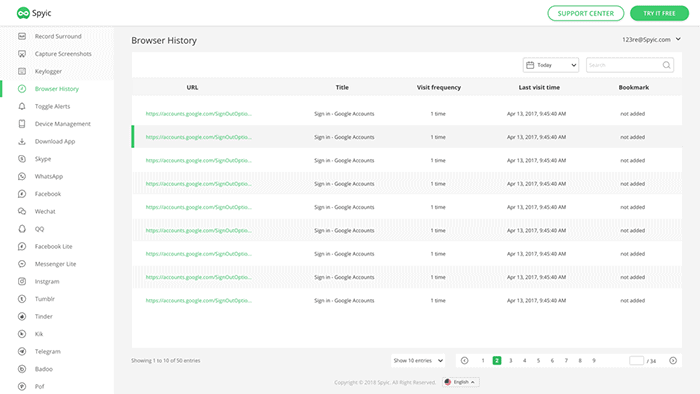Screen dimensions: 700x394
Task: Open Device Management in sidebar
Action: [62, 124]
